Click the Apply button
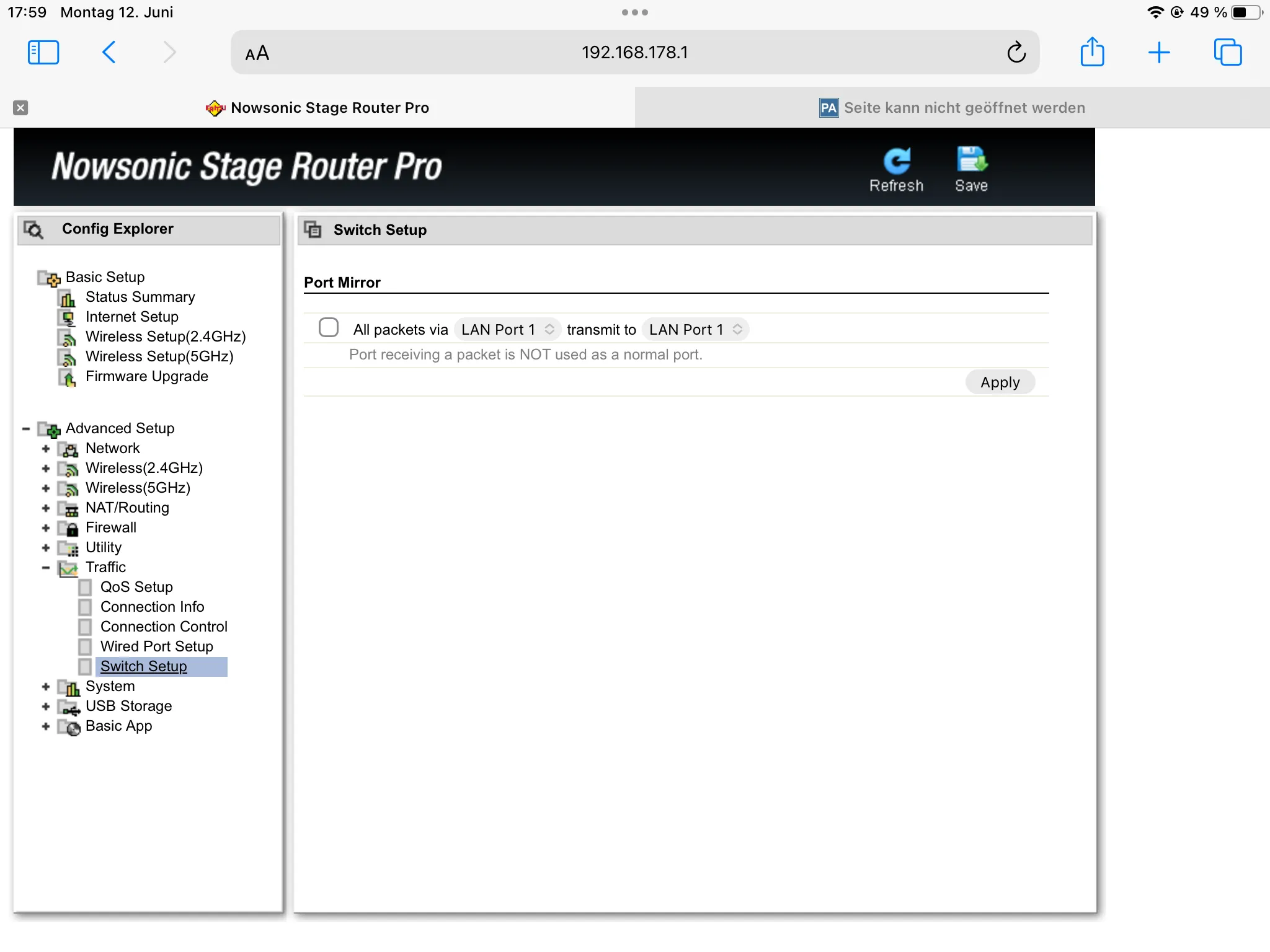The width and height of the screenshot is (1270, 952). pyautogui.click(x=1000, y=382)
